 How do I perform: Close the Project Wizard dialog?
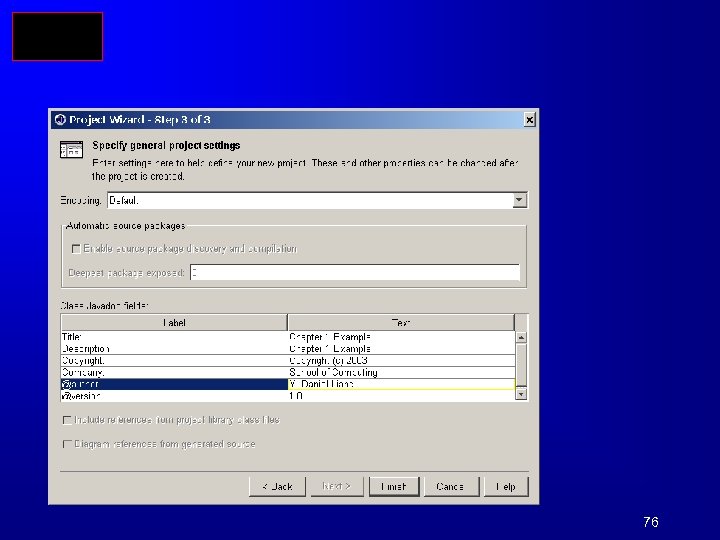pos(529,120)
